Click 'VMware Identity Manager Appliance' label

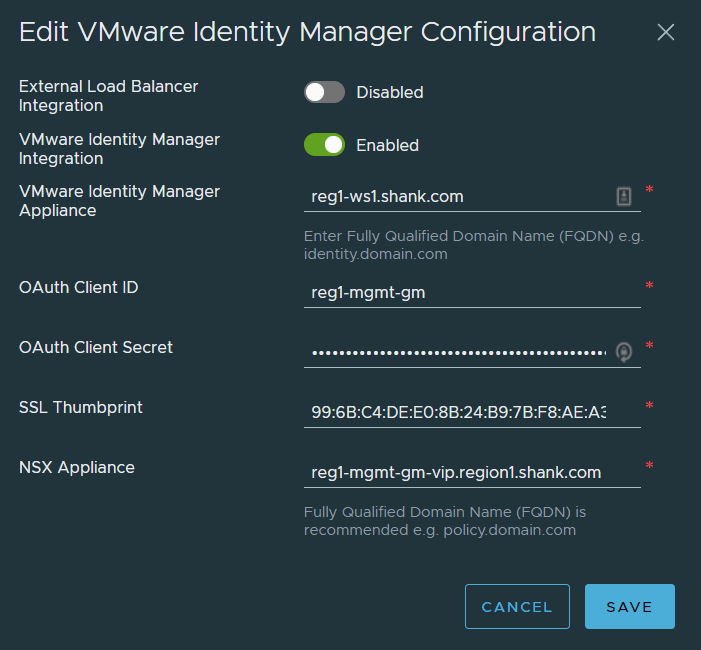pyautogui.click(x=119, y=201)
